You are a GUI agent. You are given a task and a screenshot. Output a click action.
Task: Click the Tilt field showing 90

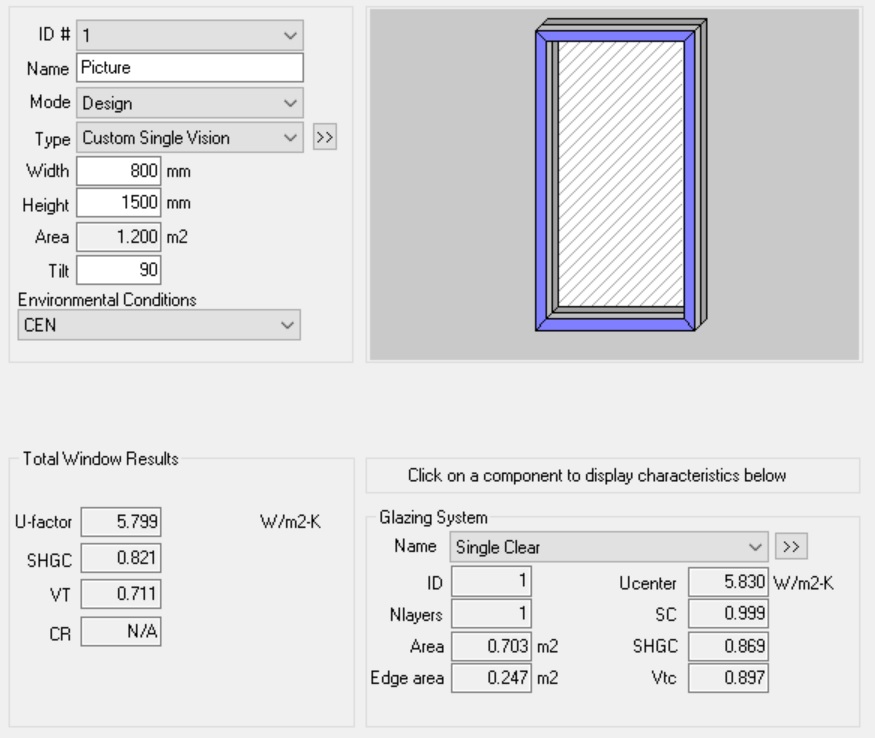pyautogui.click(x=119, y=270)
